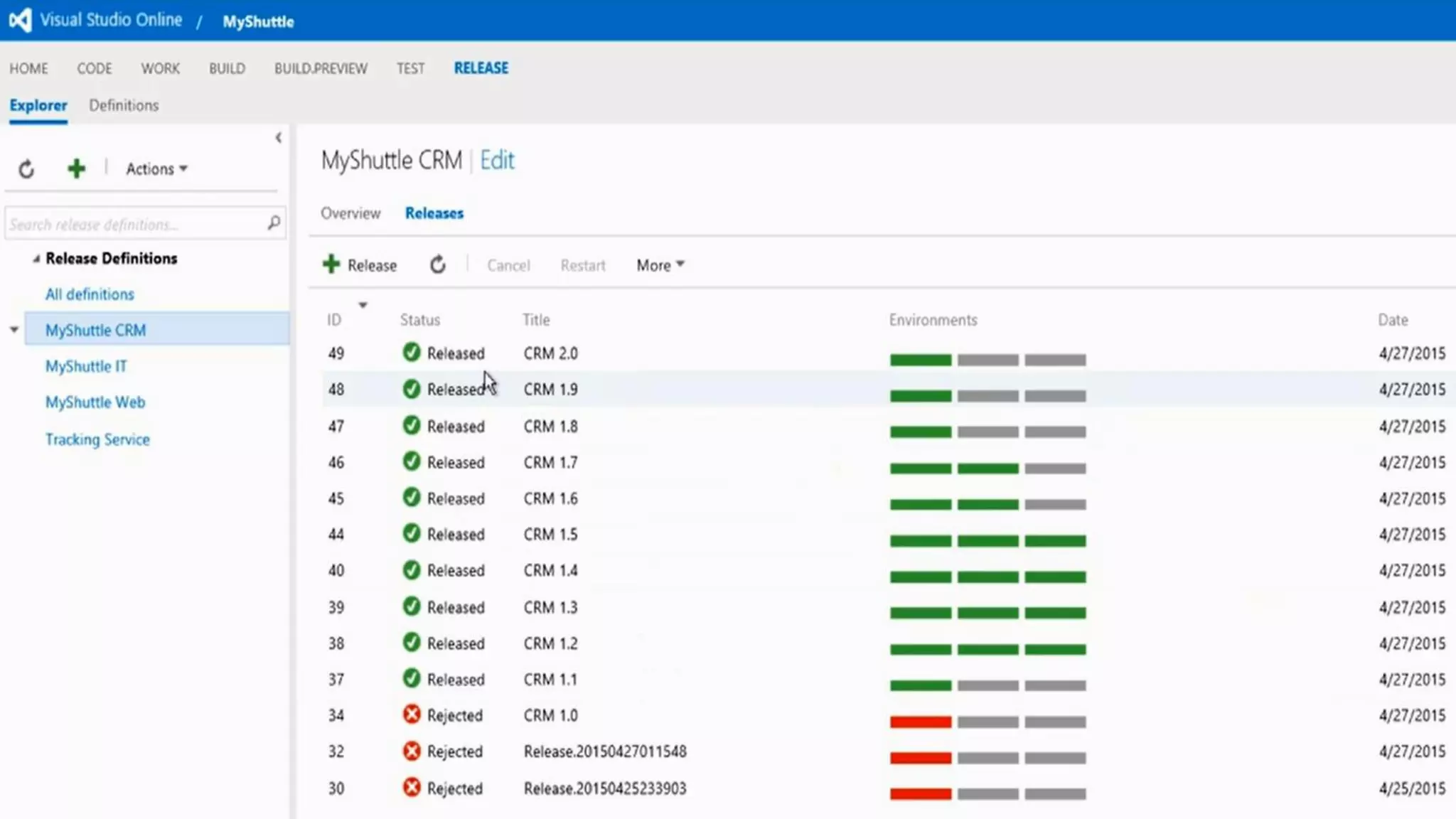The image size is (1456, 819).
Task: Open the Overview tab
Action: [350, 213]
